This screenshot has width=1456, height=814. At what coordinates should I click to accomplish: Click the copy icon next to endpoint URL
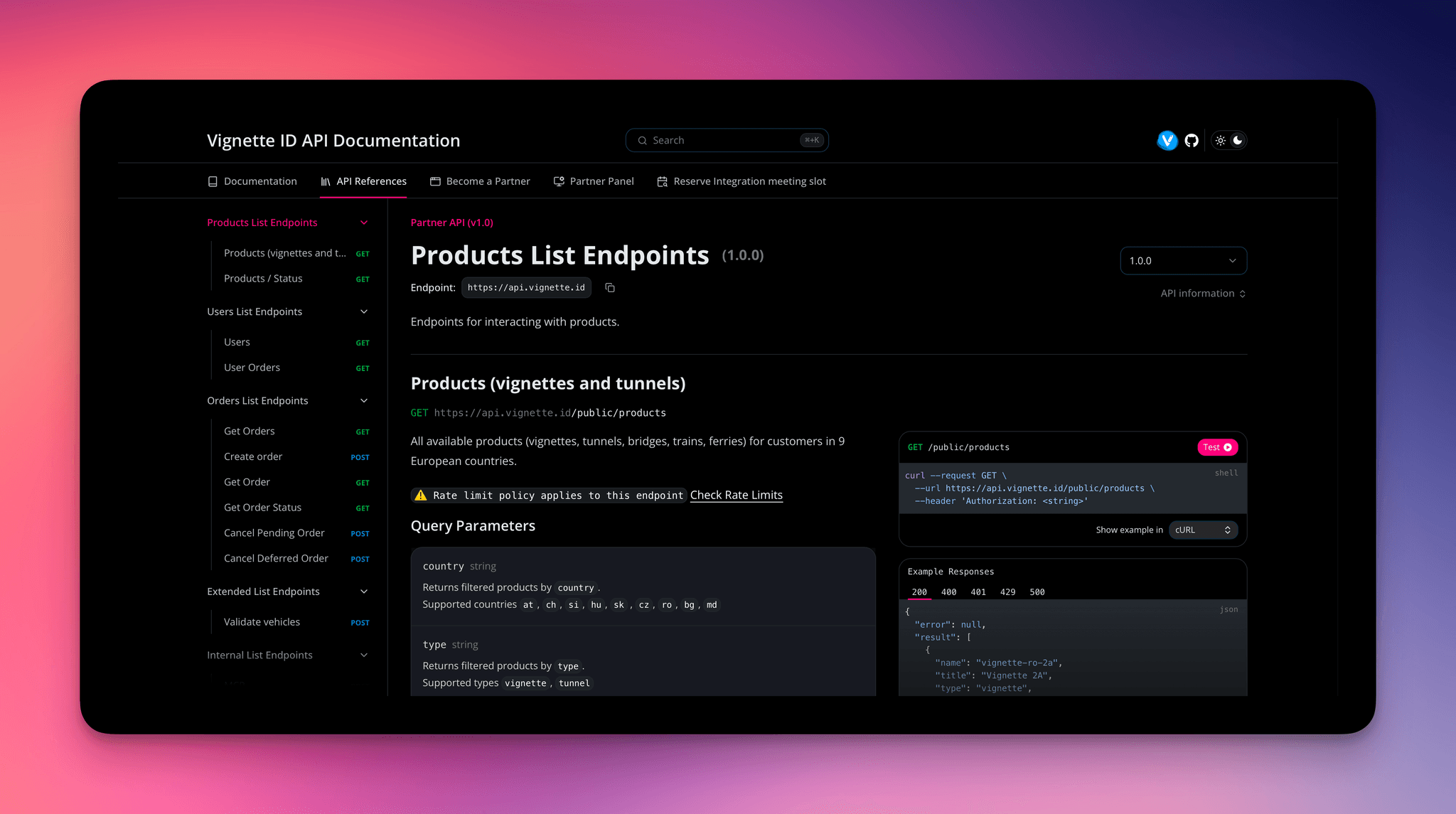tap(609, 287)
